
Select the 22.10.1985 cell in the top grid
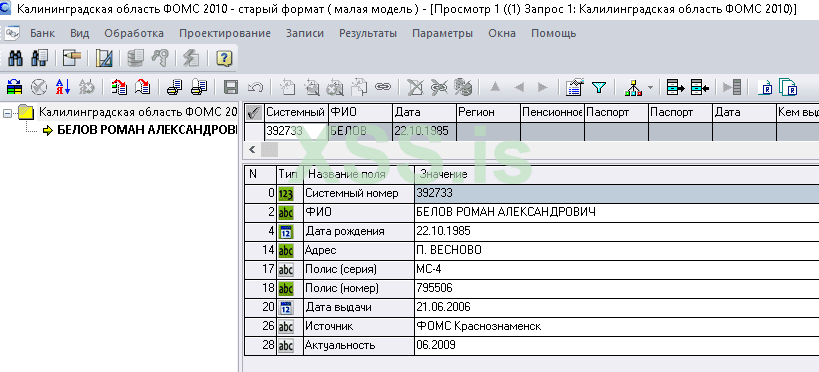[x=424, y=131]
